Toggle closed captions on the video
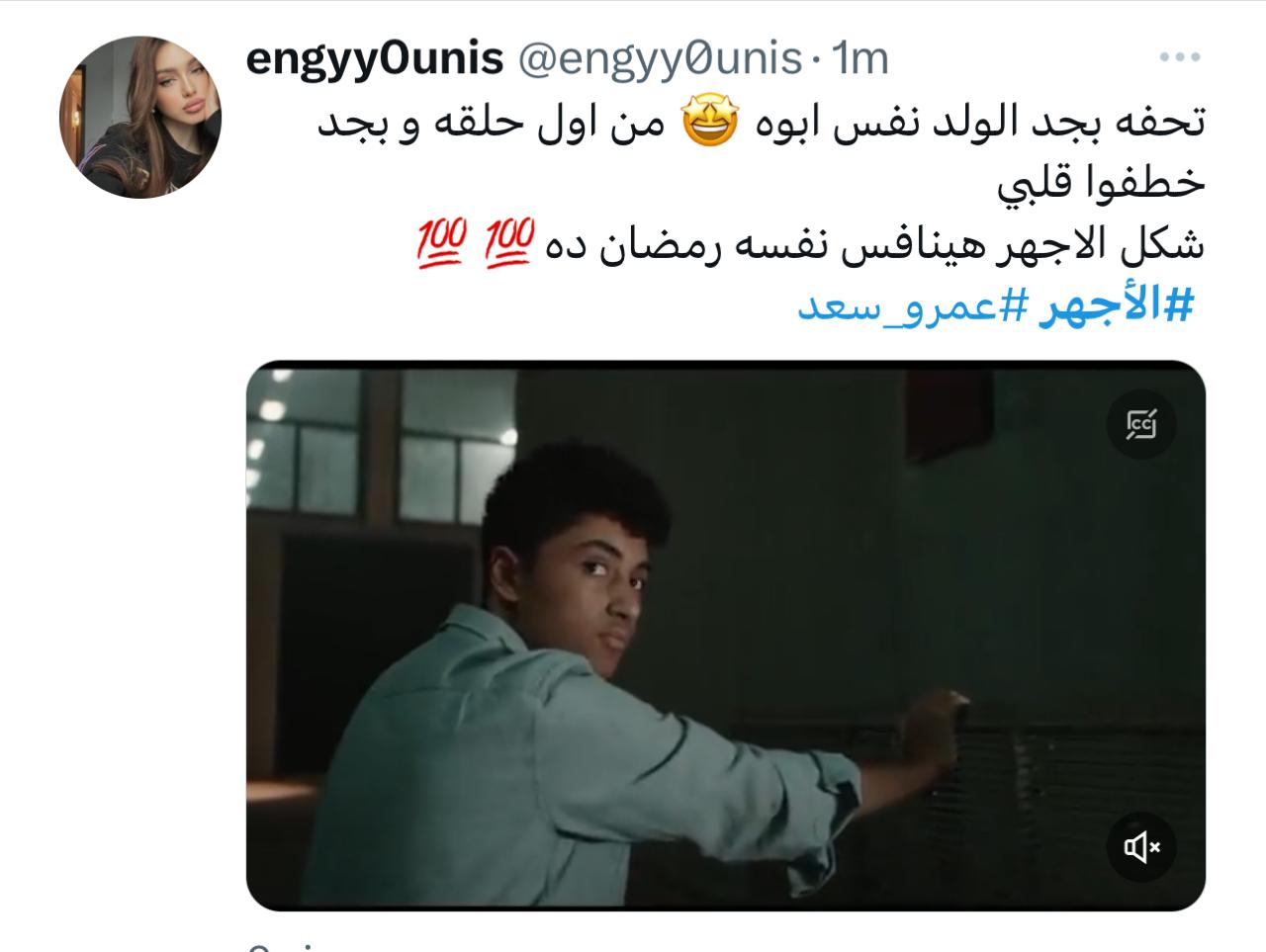The height and width of the screenshot is (952, 1266). pyautogui.click(x=1141, y=424)
